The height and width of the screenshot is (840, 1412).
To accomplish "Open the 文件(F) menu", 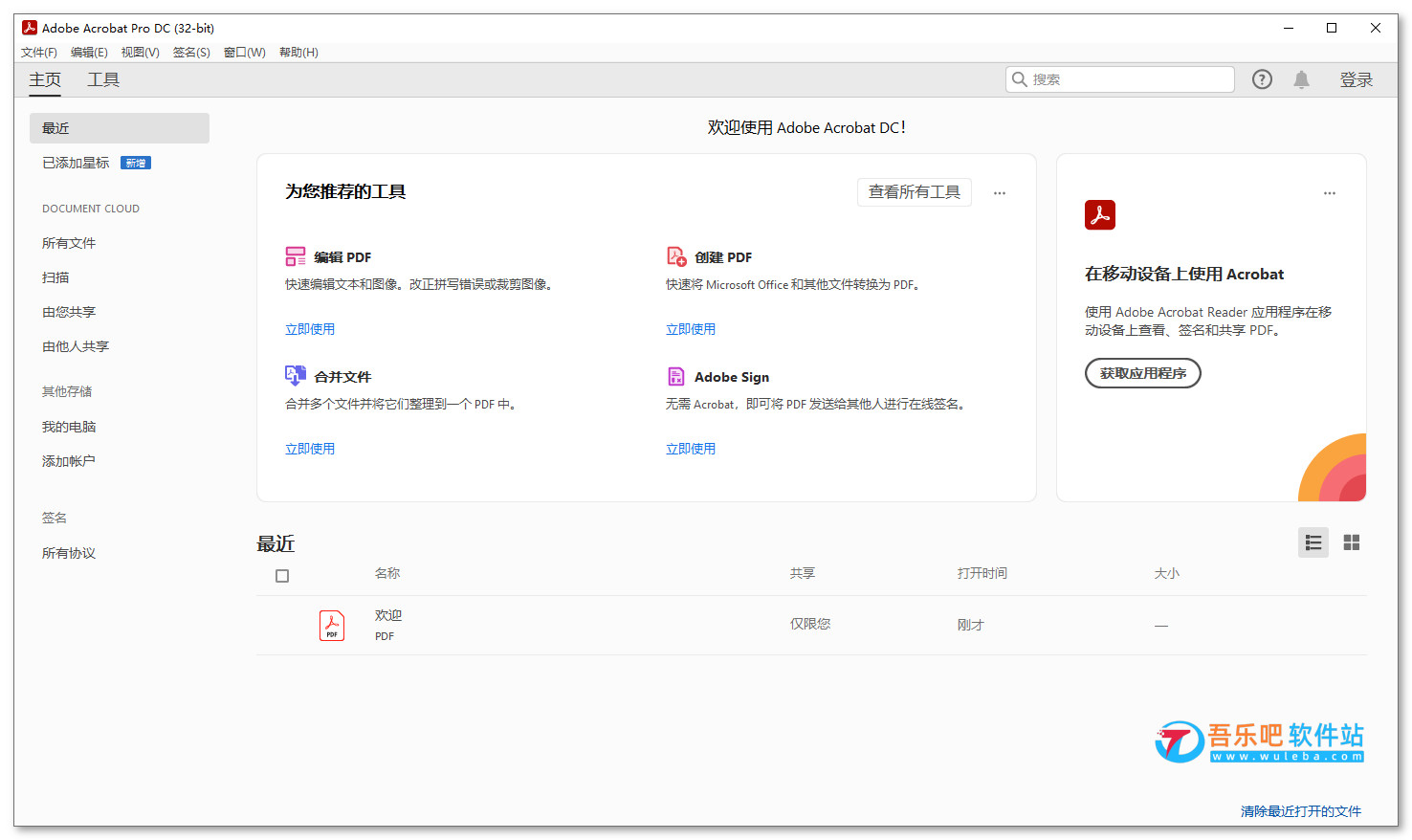I will [x=39, y=53].
